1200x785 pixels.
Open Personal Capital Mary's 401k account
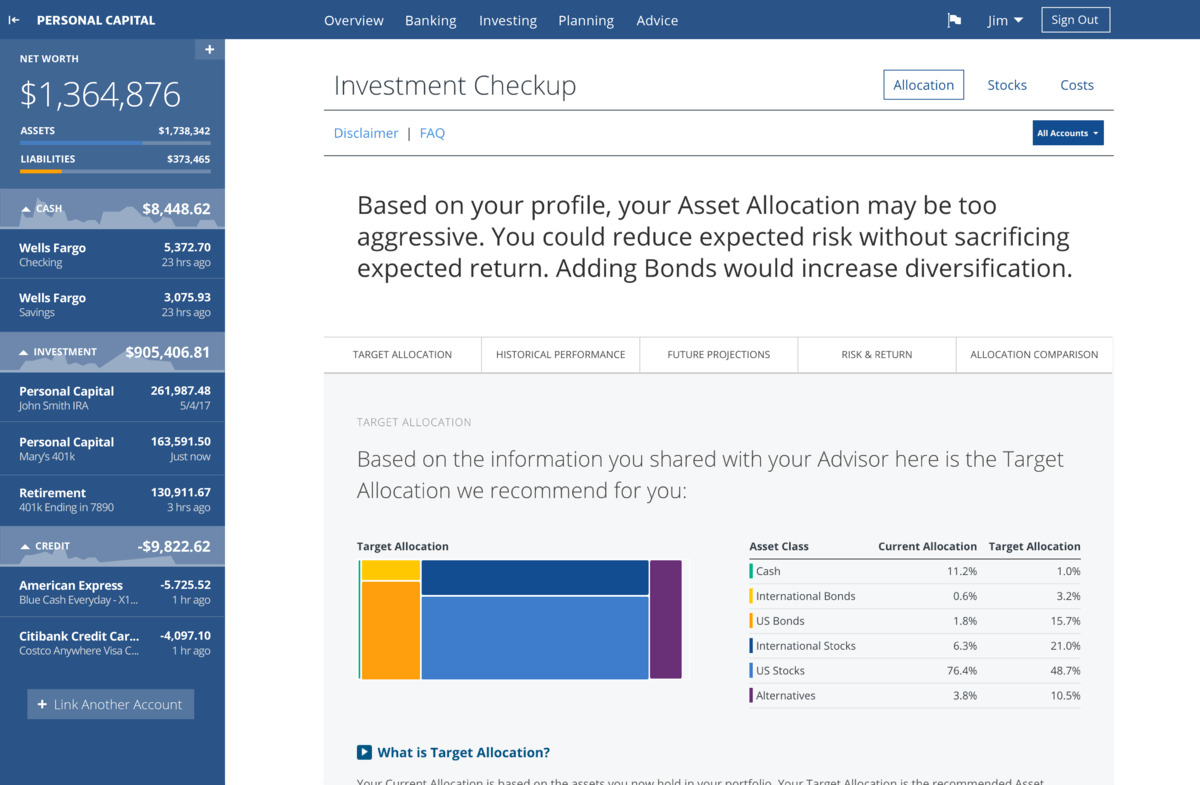112,449
